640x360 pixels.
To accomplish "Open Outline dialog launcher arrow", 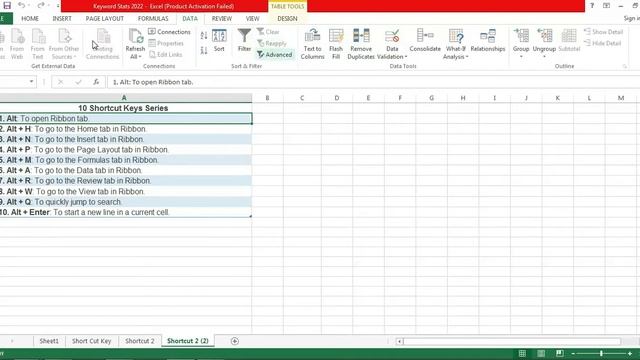I will 624,66.
